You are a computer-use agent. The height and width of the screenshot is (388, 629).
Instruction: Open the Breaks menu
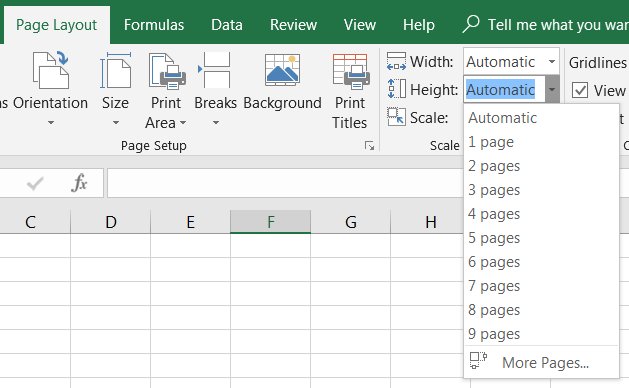click(x=215, y=89)
